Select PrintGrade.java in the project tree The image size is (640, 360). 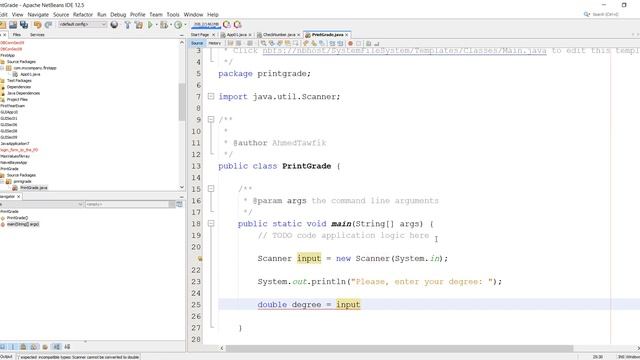click(34, 188)
